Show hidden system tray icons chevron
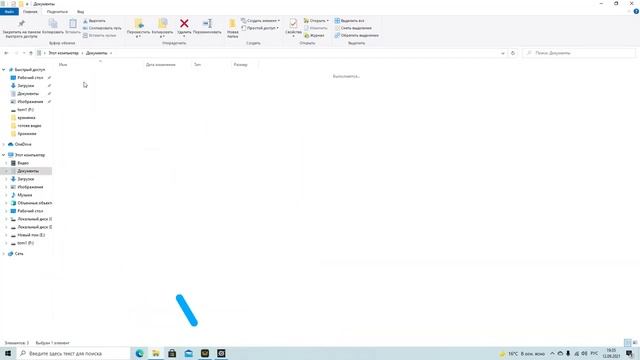Viewport: 640px width, 360px height. tap(552, 353)
